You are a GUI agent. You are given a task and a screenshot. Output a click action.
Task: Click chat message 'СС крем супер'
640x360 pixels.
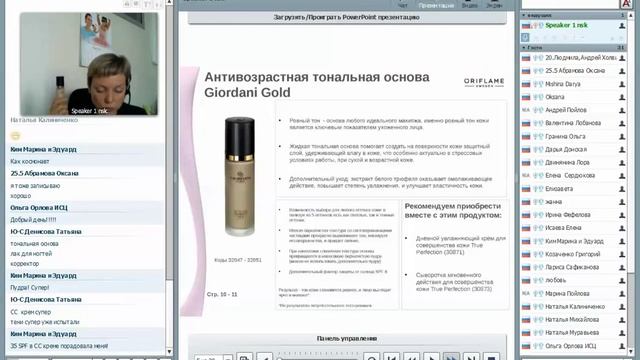coord(31,312)
